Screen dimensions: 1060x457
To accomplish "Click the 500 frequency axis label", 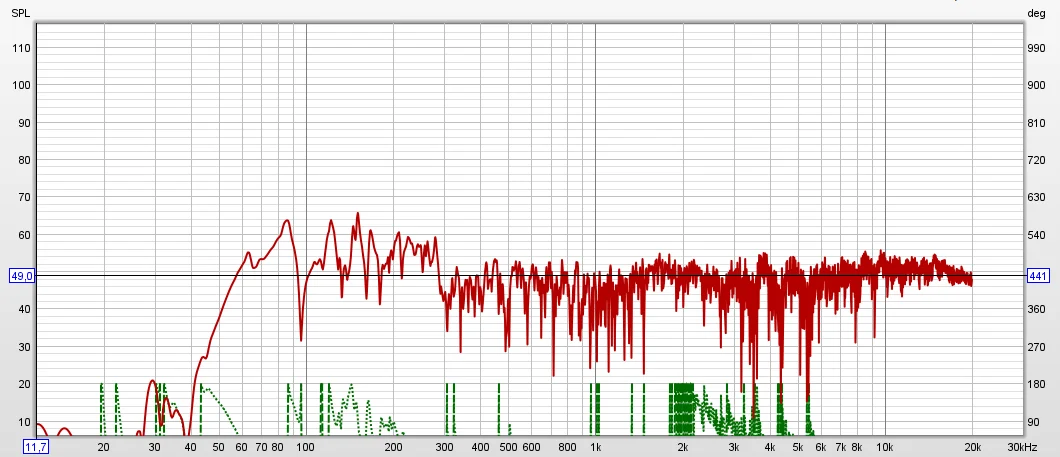I will pos(508,447).
